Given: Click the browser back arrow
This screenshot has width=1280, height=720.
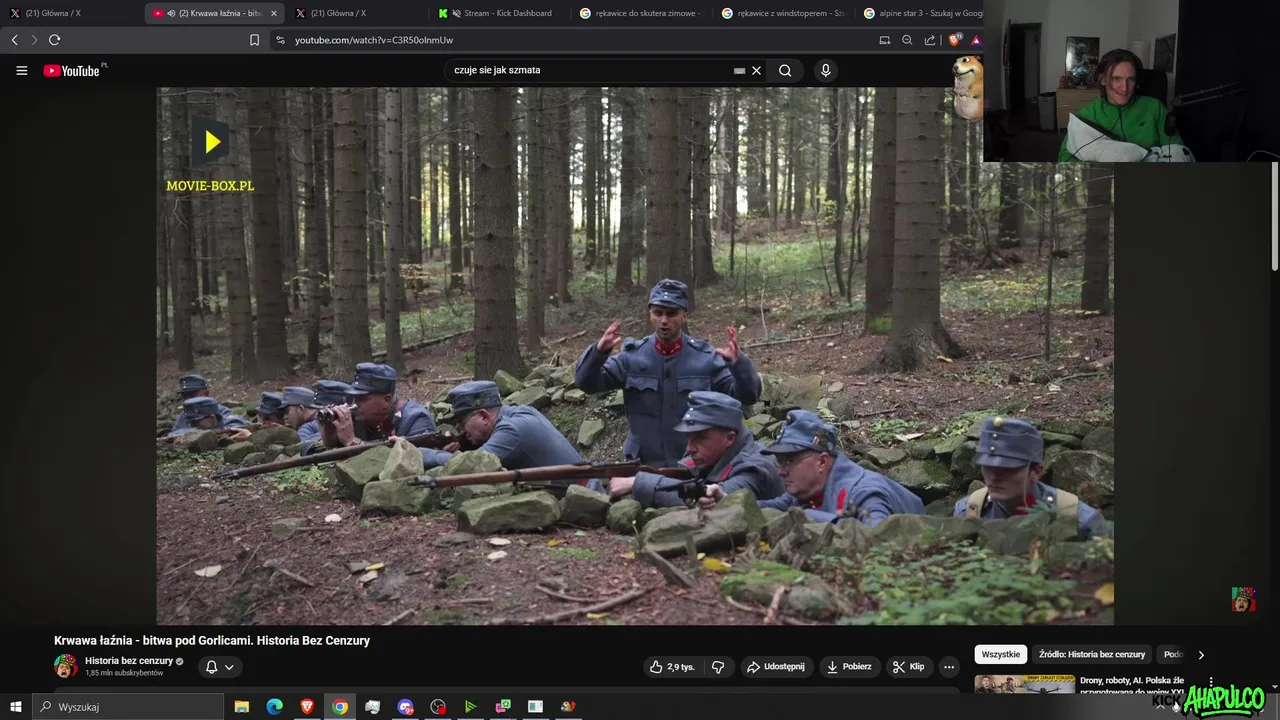Looking at the screenshot, I should click(x=15, y=40).
